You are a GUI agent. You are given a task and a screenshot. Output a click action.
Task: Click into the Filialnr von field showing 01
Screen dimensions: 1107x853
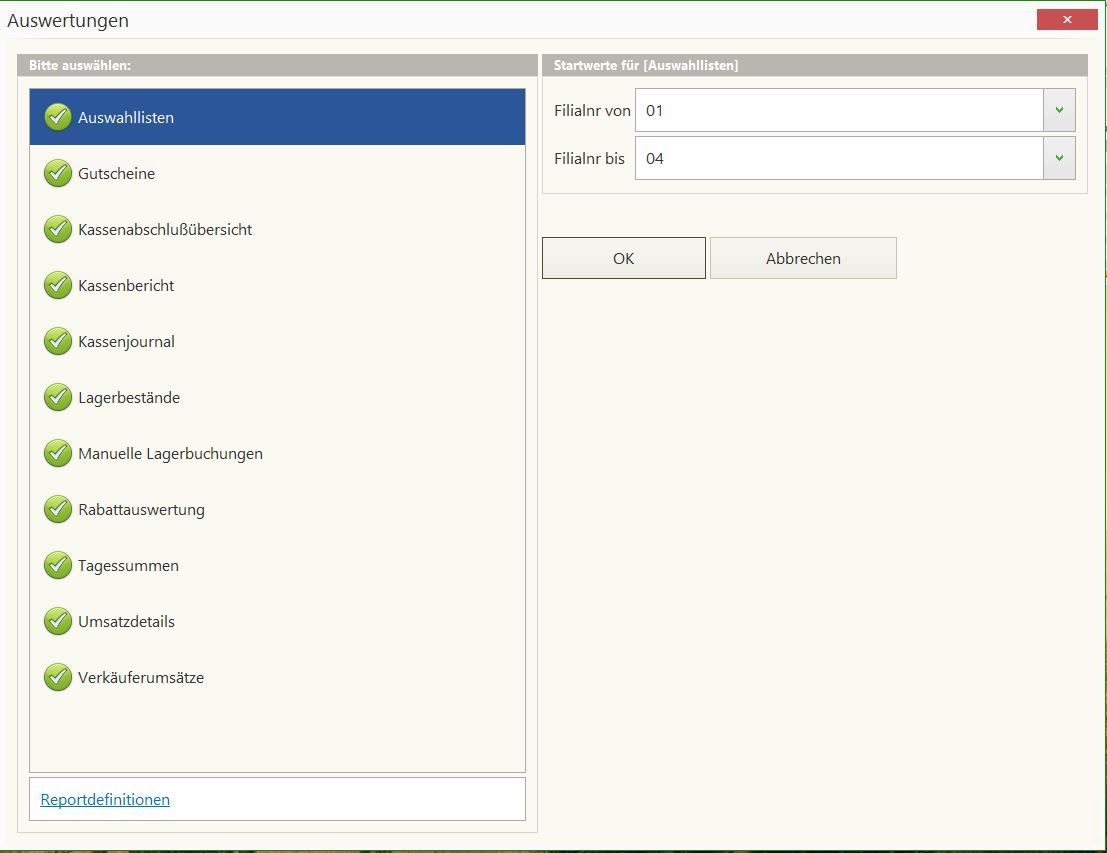pyautogui.click(x=838, y=110)
